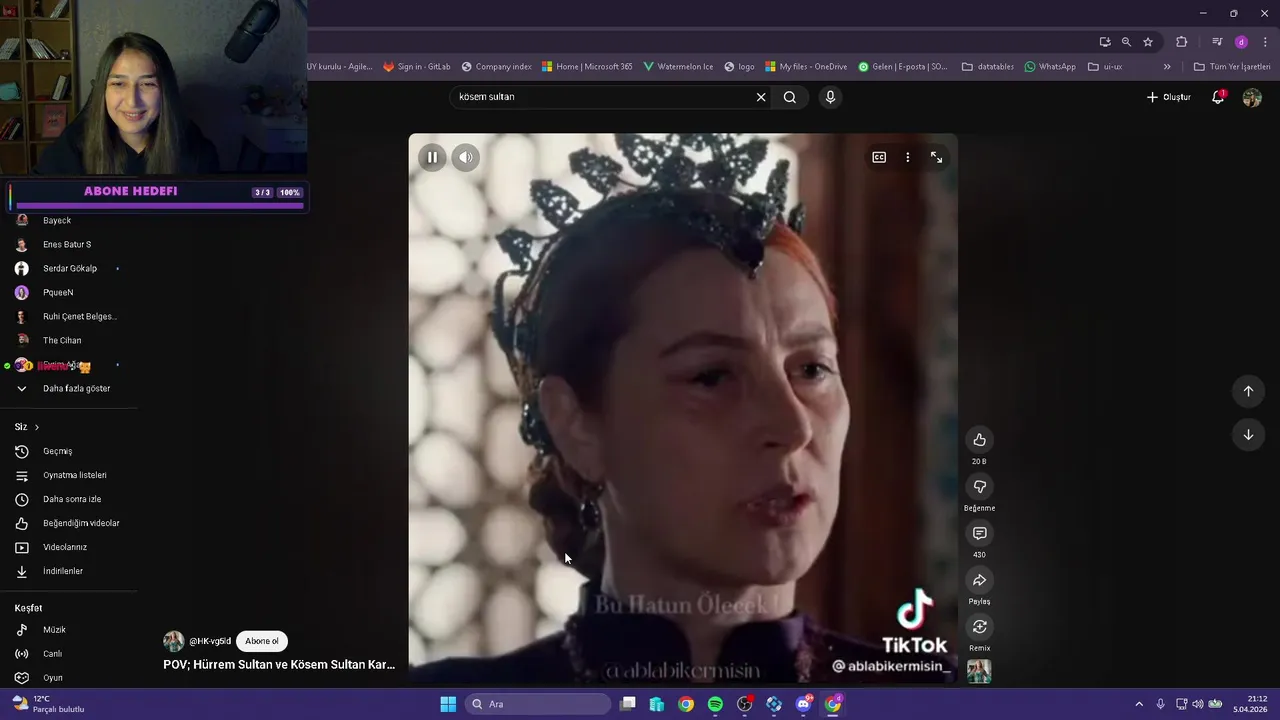
Task: Open the Oluştur create menu
Action: click(x=1168, y=97)
